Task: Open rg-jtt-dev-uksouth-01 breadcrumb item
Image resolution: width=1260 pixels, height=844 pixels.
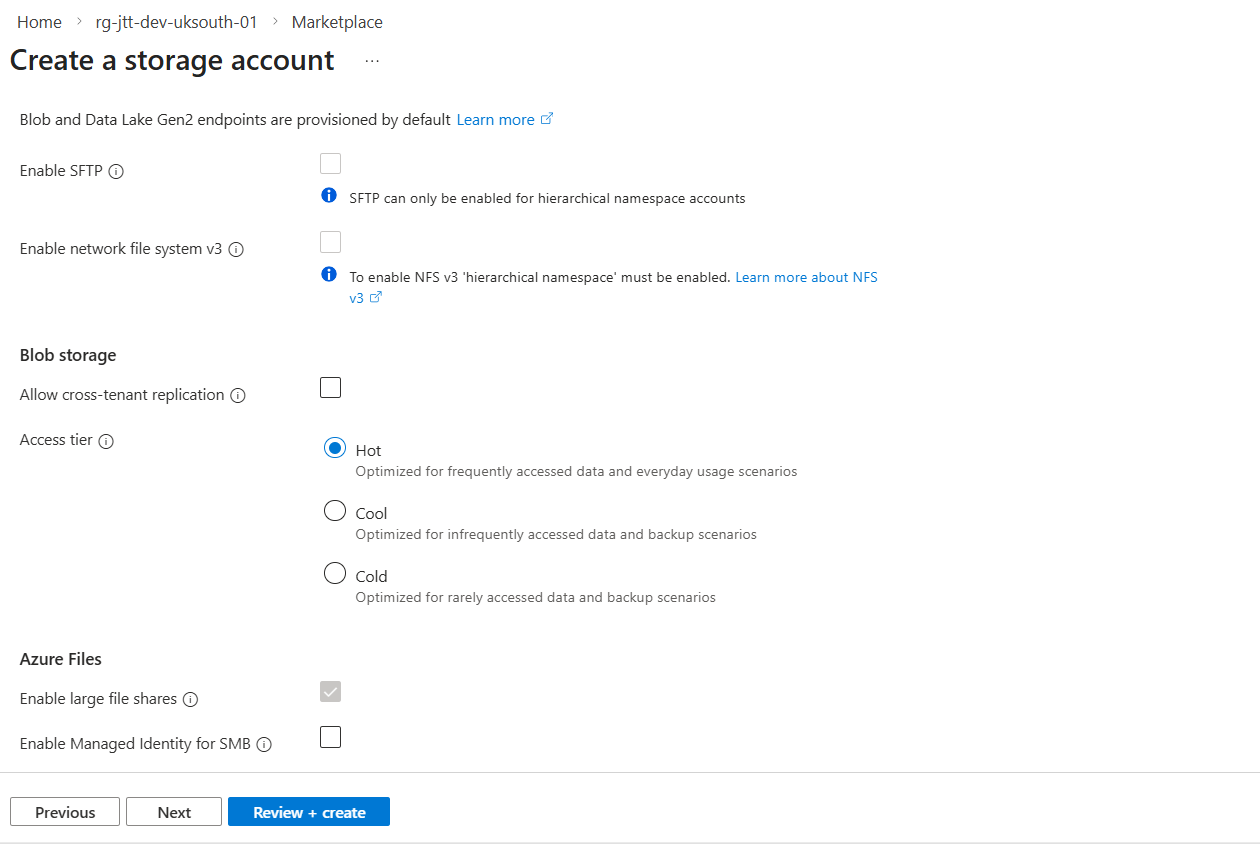Action: (176, 22)
